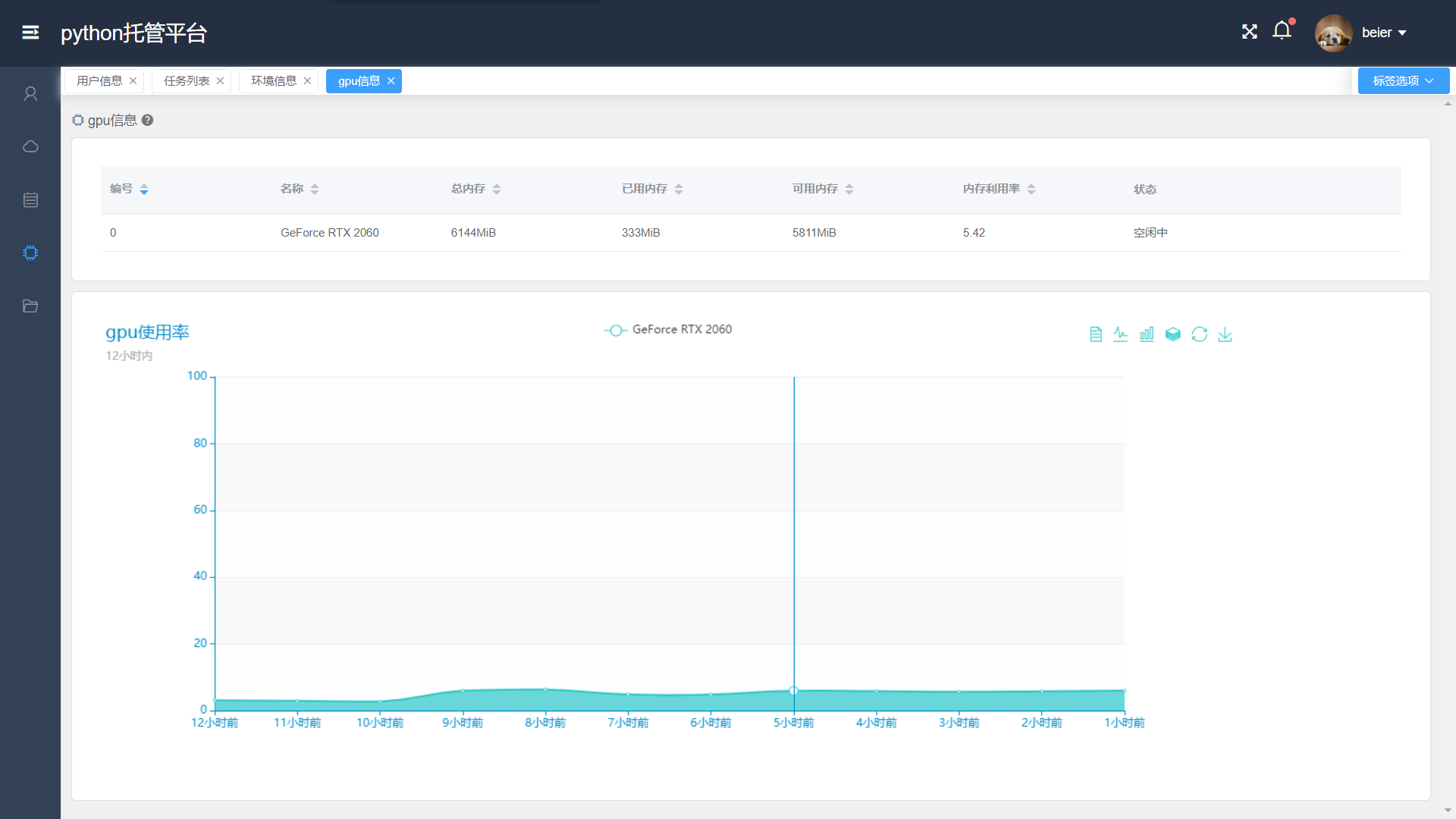Click the hamburger menu collapse icon
Image resolution: width=1456 pixels, height=819 pixels.
(x=30, y=33)
